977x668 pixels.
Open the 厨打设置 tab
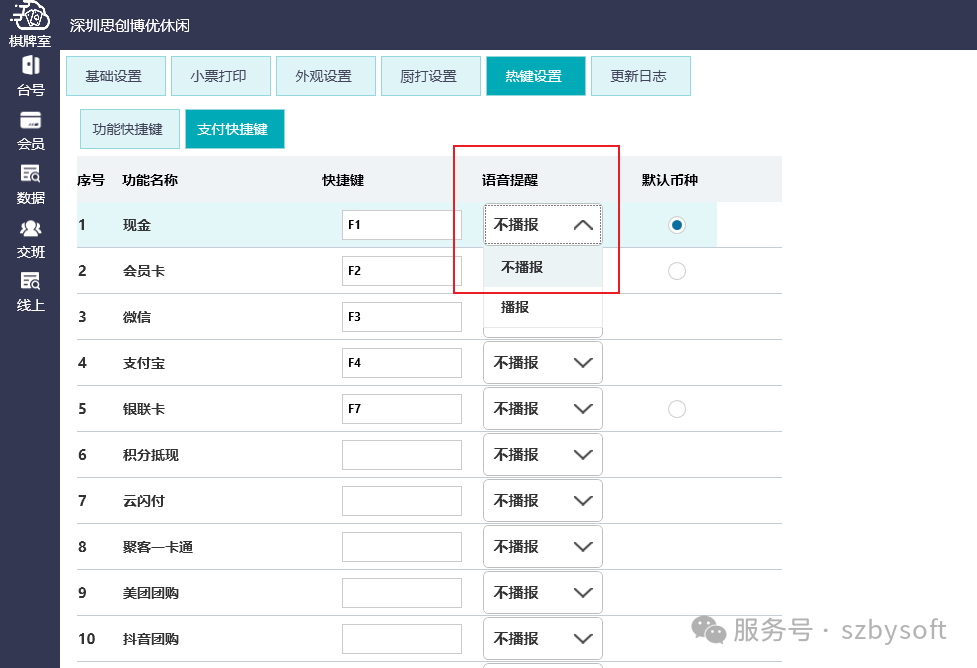tap(430, 75)
